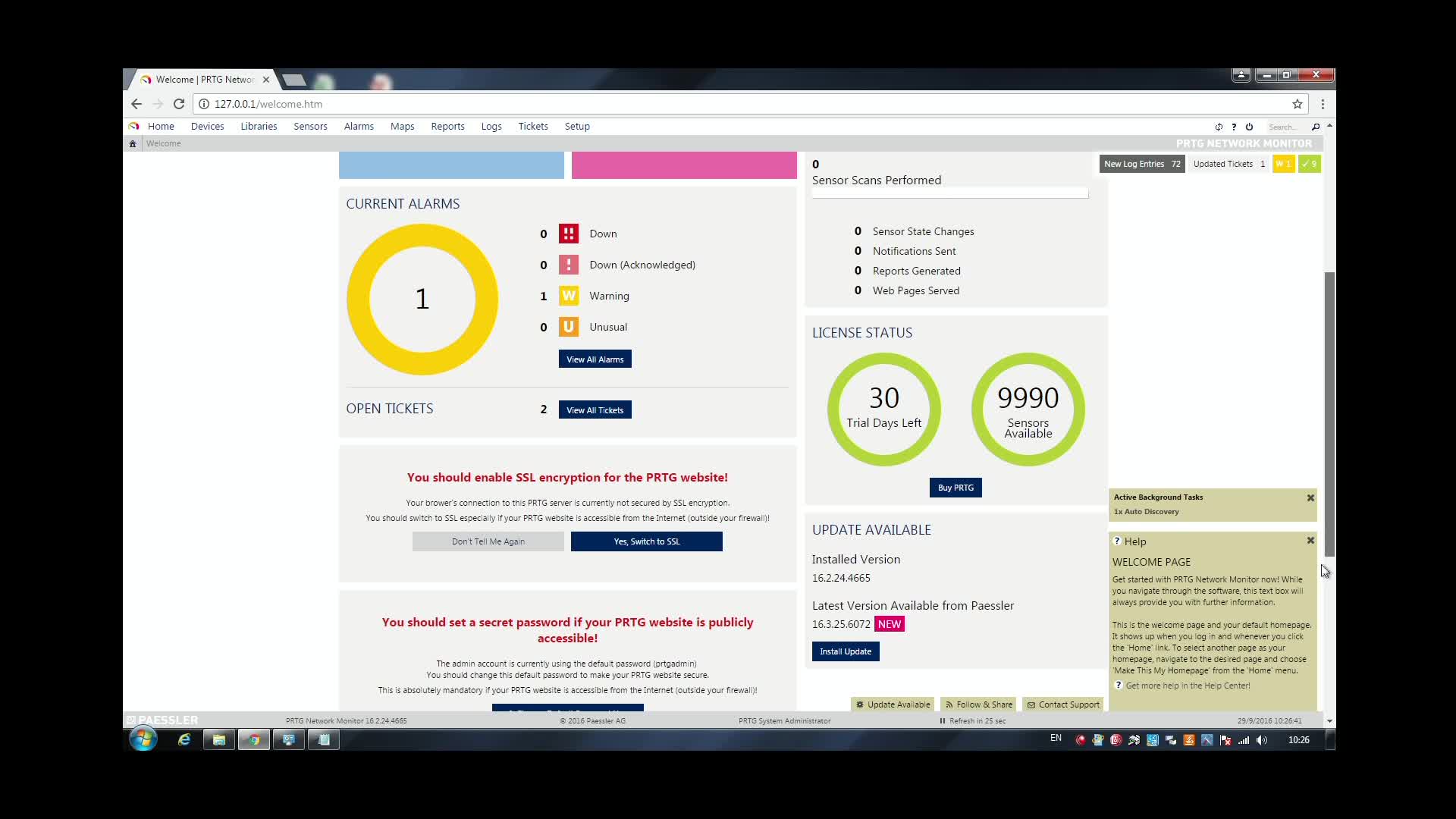Open the Reports menu

[x=447, y=127]
